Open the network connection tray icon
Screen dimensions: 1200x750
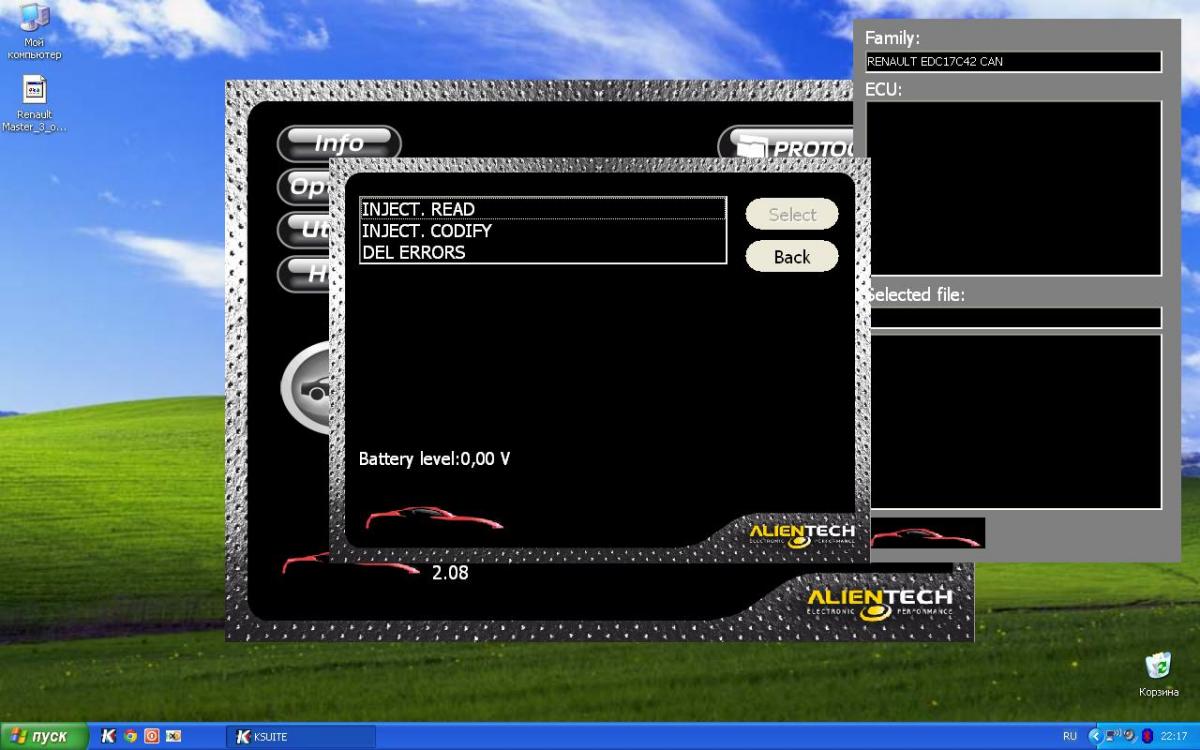click(x=1112, y=737)
